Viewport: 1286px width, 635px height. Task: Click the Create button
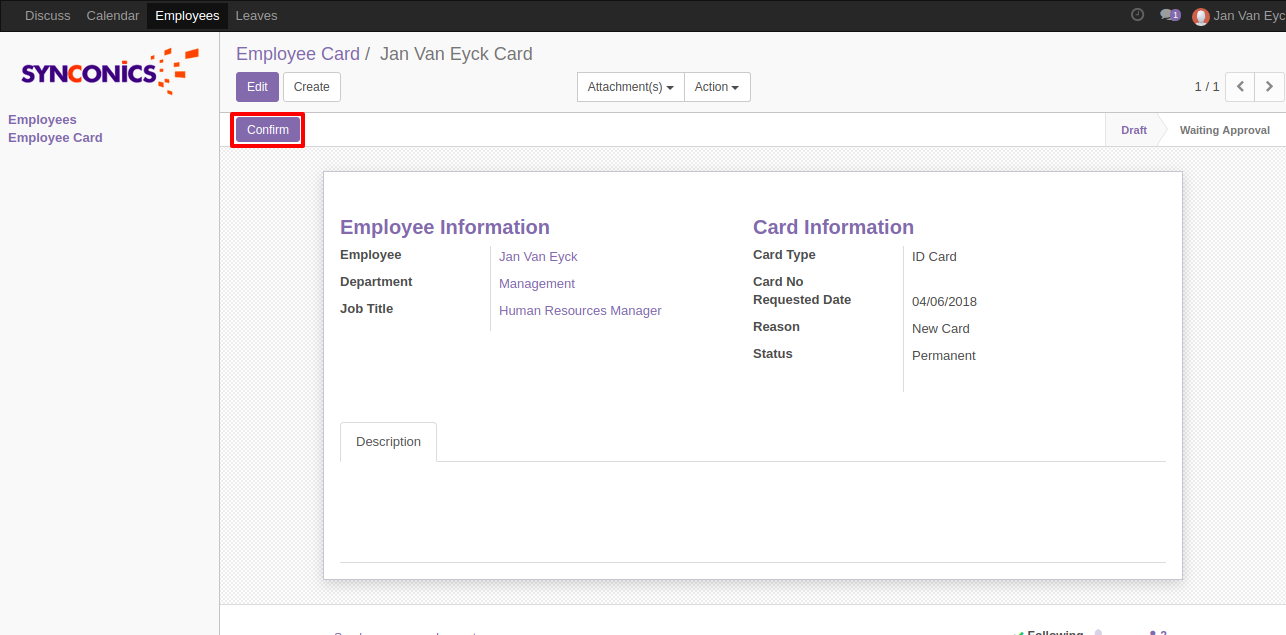312,87
